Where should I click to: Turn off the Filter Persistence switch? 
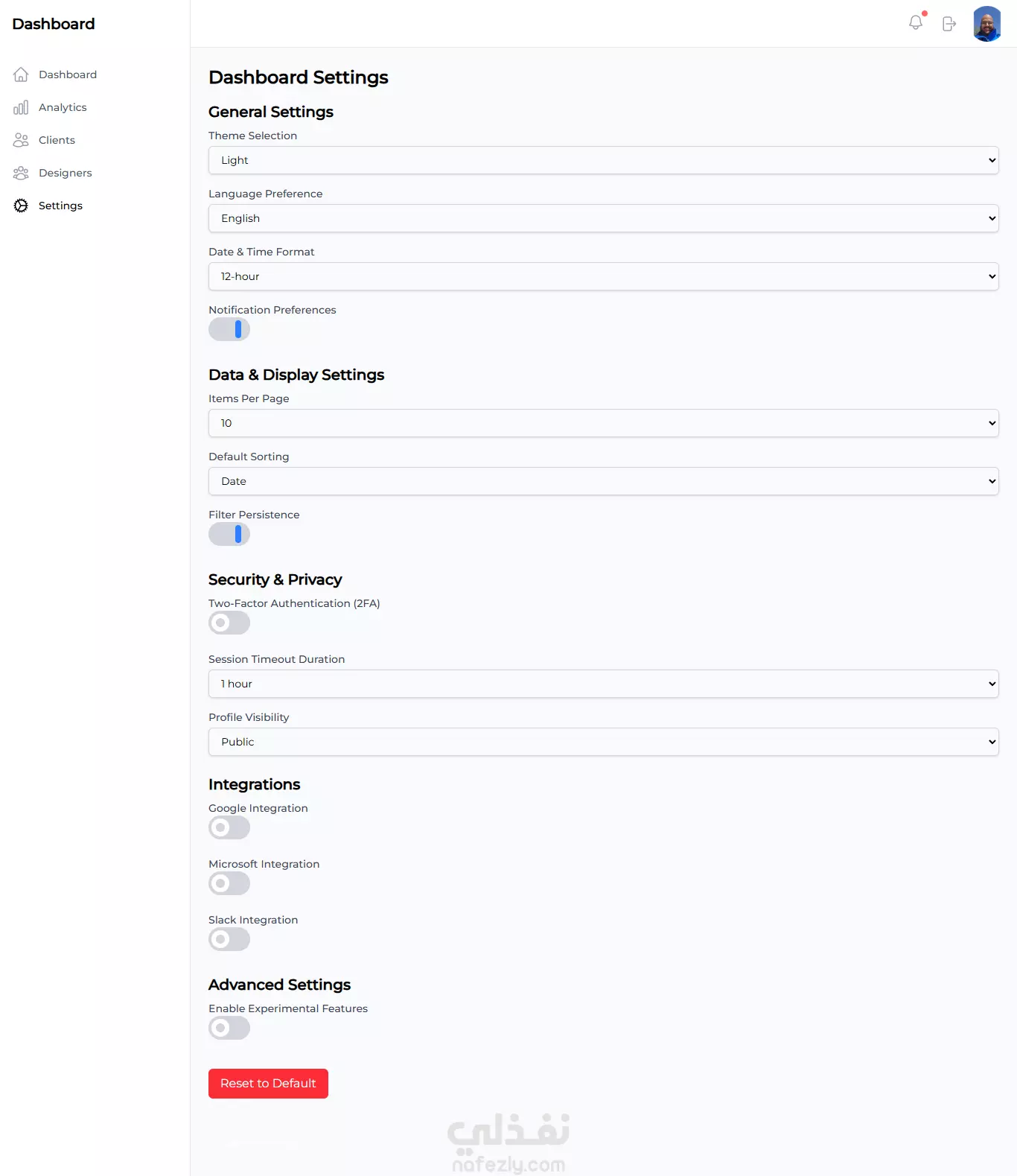tap(229, 534)
